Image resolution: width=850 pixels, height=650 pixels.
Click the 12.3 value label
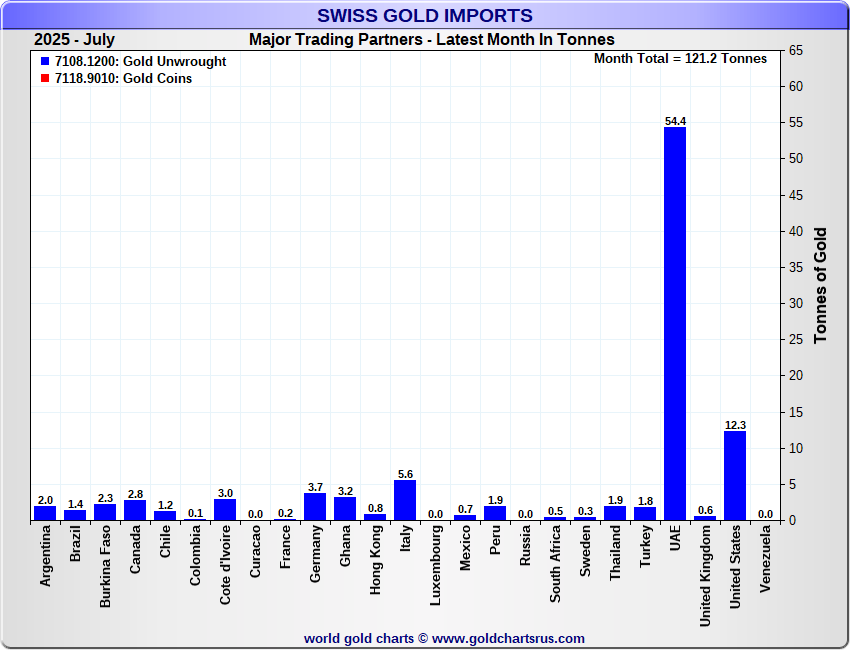point(735,425)
